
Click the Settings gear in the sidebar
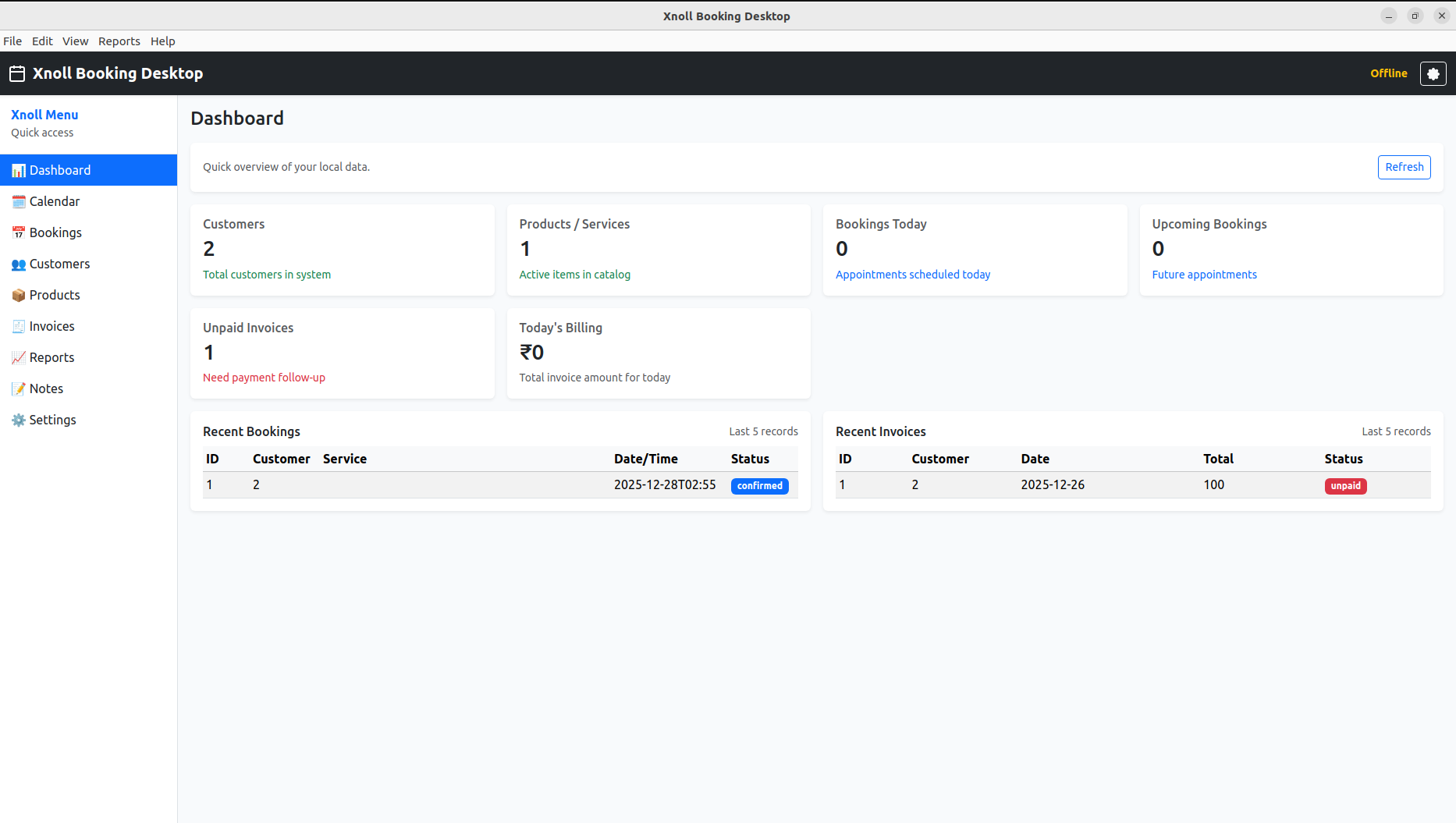19,420
